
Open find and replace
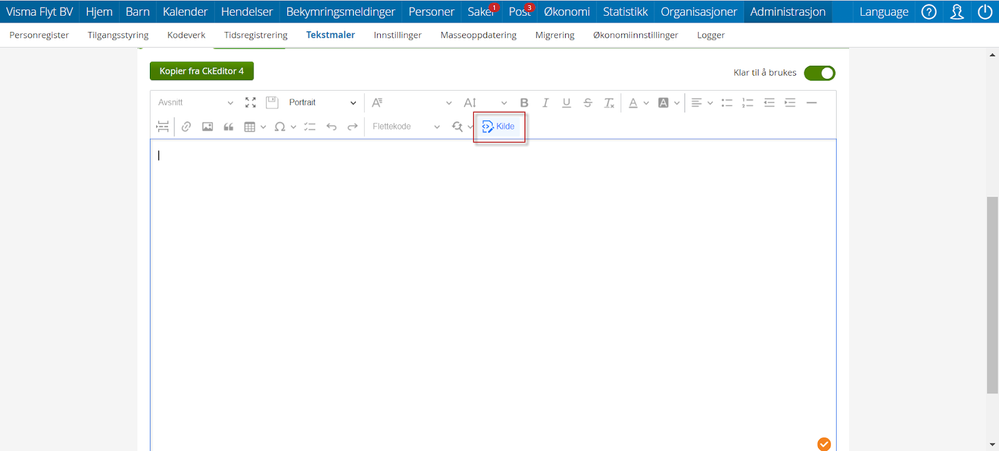457,126
